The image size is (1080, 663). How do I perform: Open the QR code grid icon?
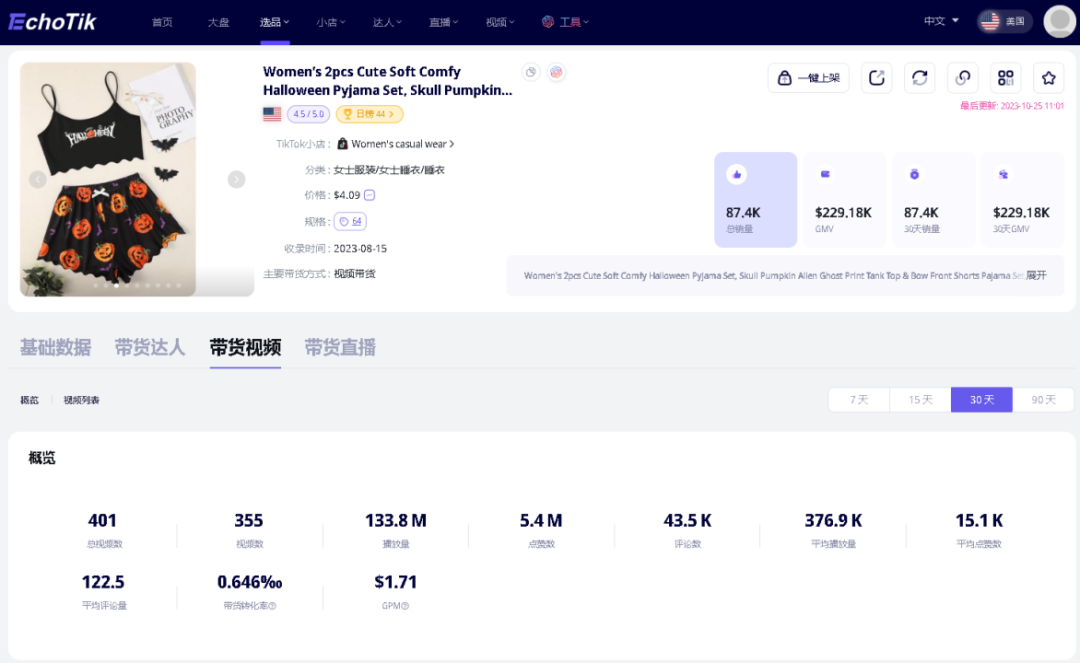pyautogui.click(x=1005, y=78)
